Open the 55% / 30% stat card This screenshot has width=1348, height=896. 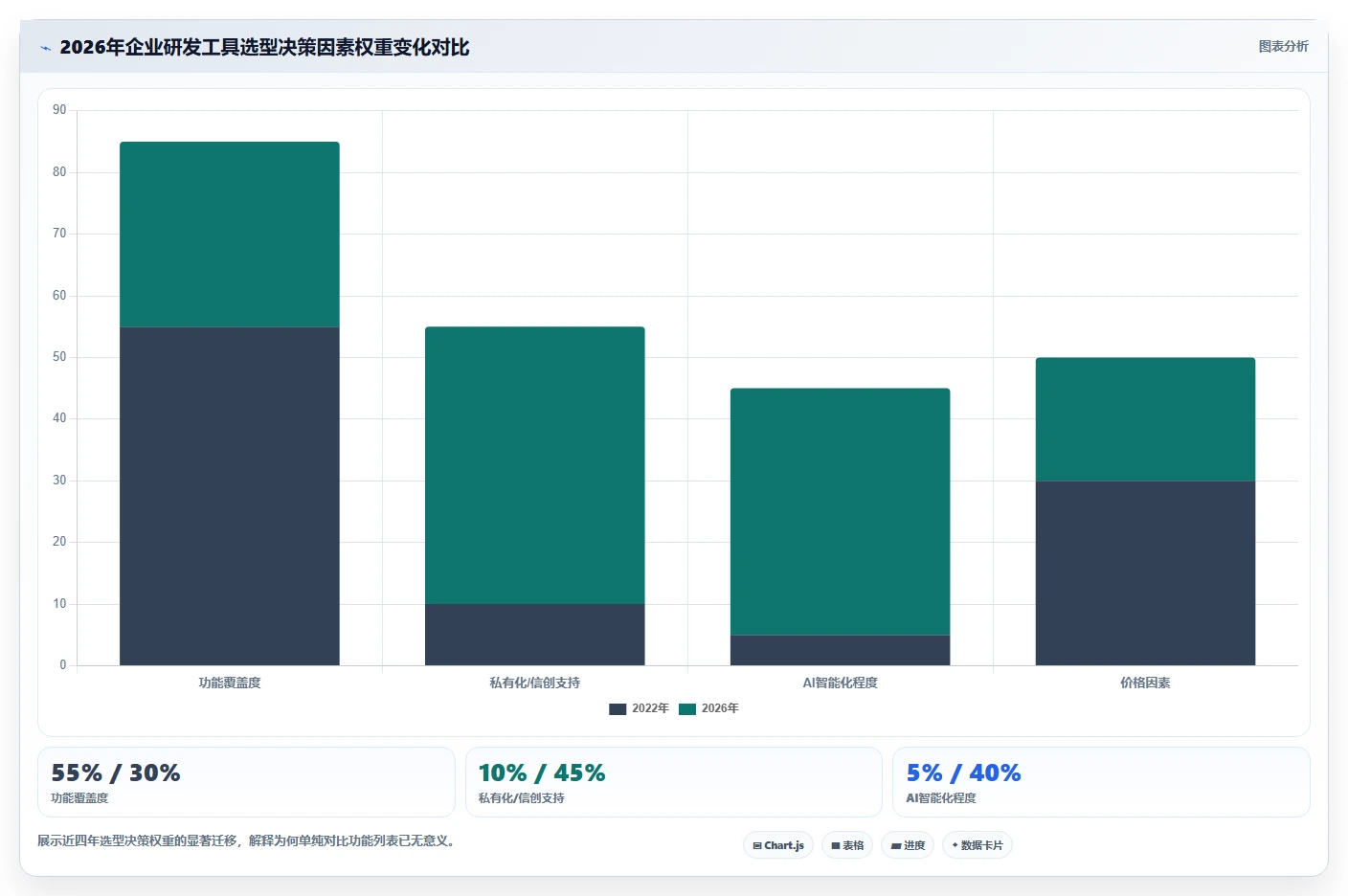[246, 782]
